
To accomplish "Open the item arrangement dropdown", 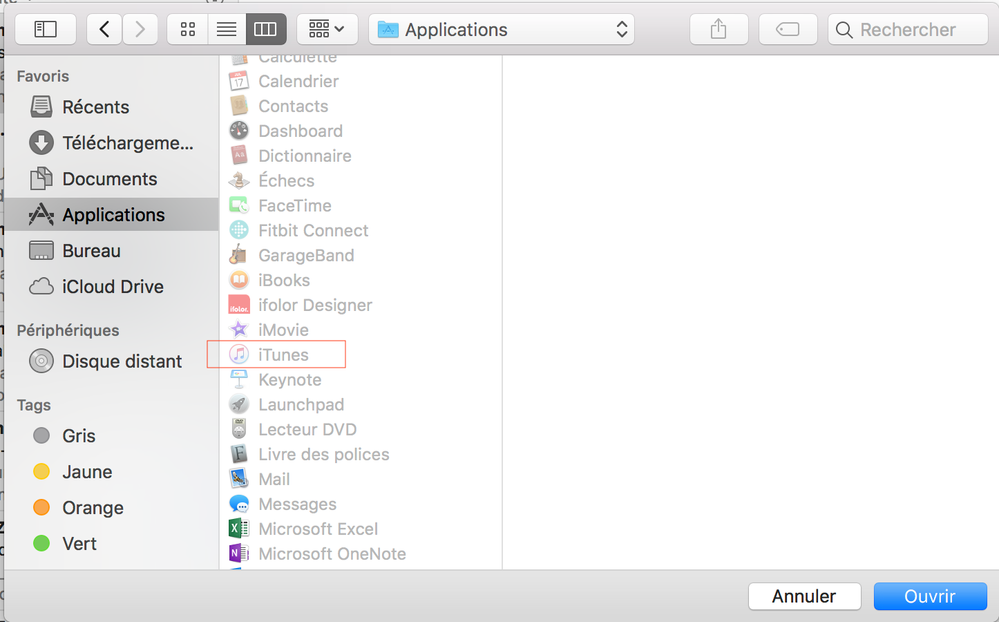I will point(326,29).
